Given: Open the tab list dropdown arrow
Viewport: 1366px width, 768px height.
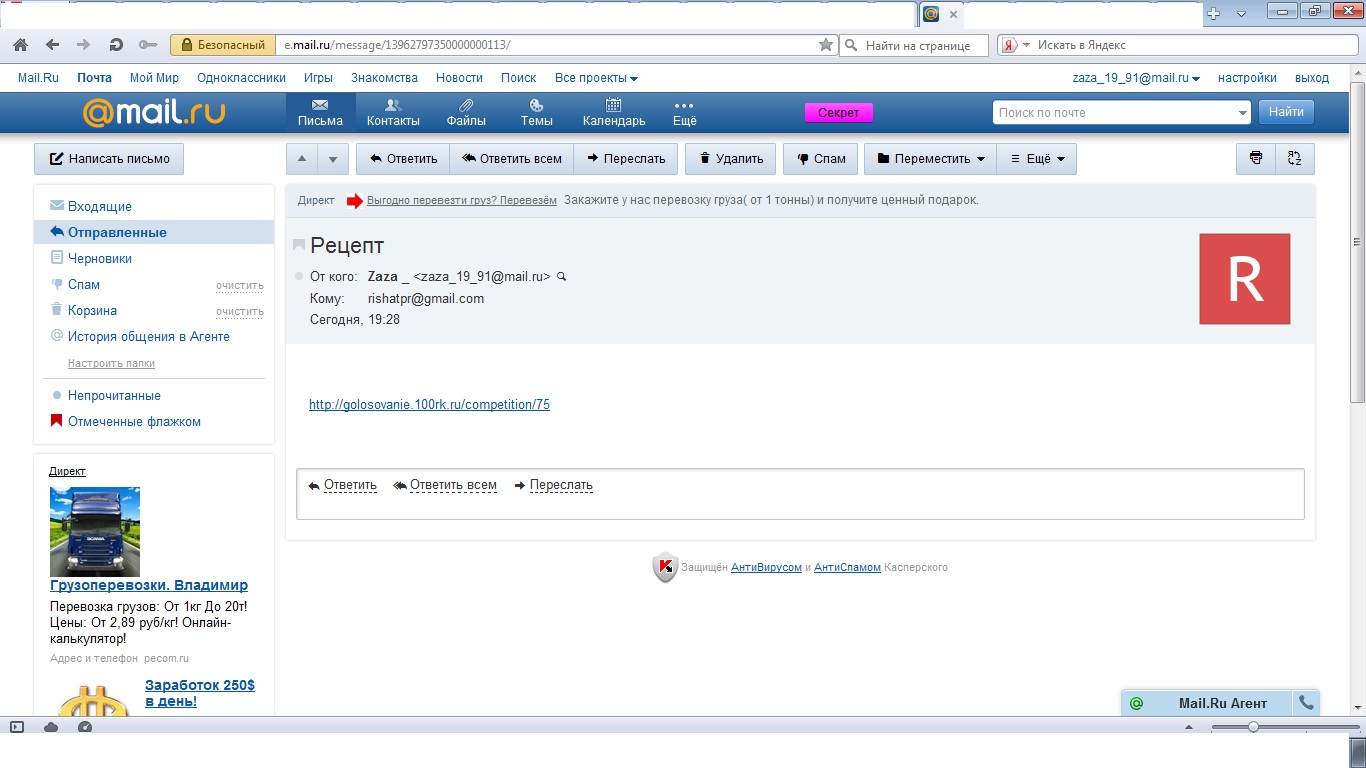Looking at the screenshot, I should 1241,14.
